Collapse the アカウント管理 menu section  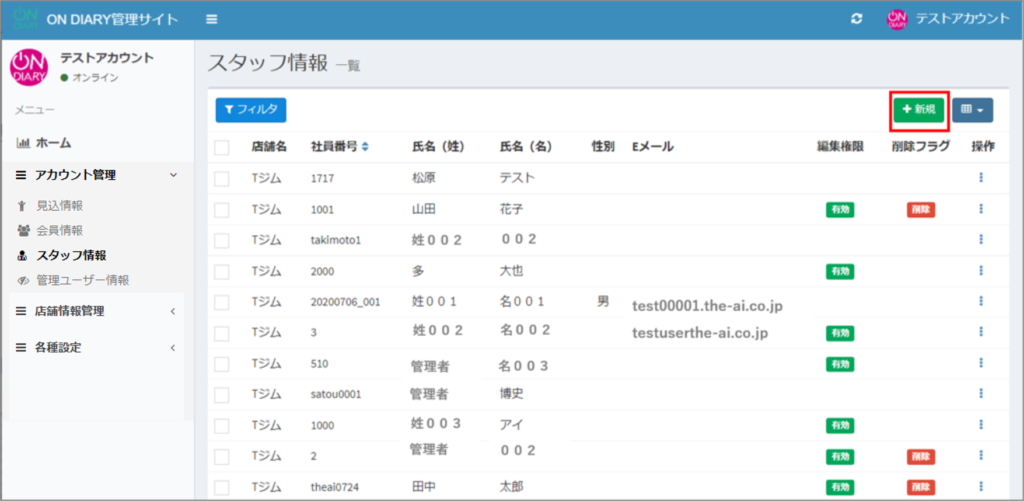click(x=95, y=175)
